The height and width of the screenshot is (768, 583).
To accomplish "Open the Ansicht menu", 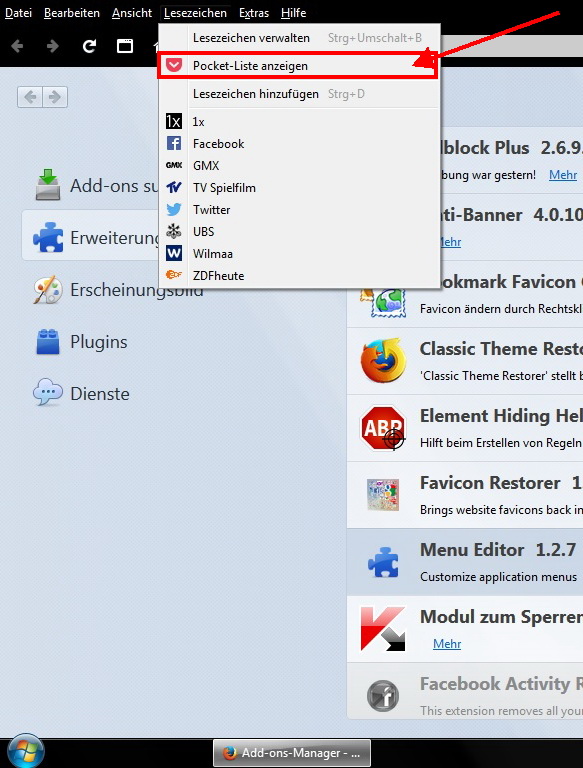I will pyautogui.click(x=132, y=13).
